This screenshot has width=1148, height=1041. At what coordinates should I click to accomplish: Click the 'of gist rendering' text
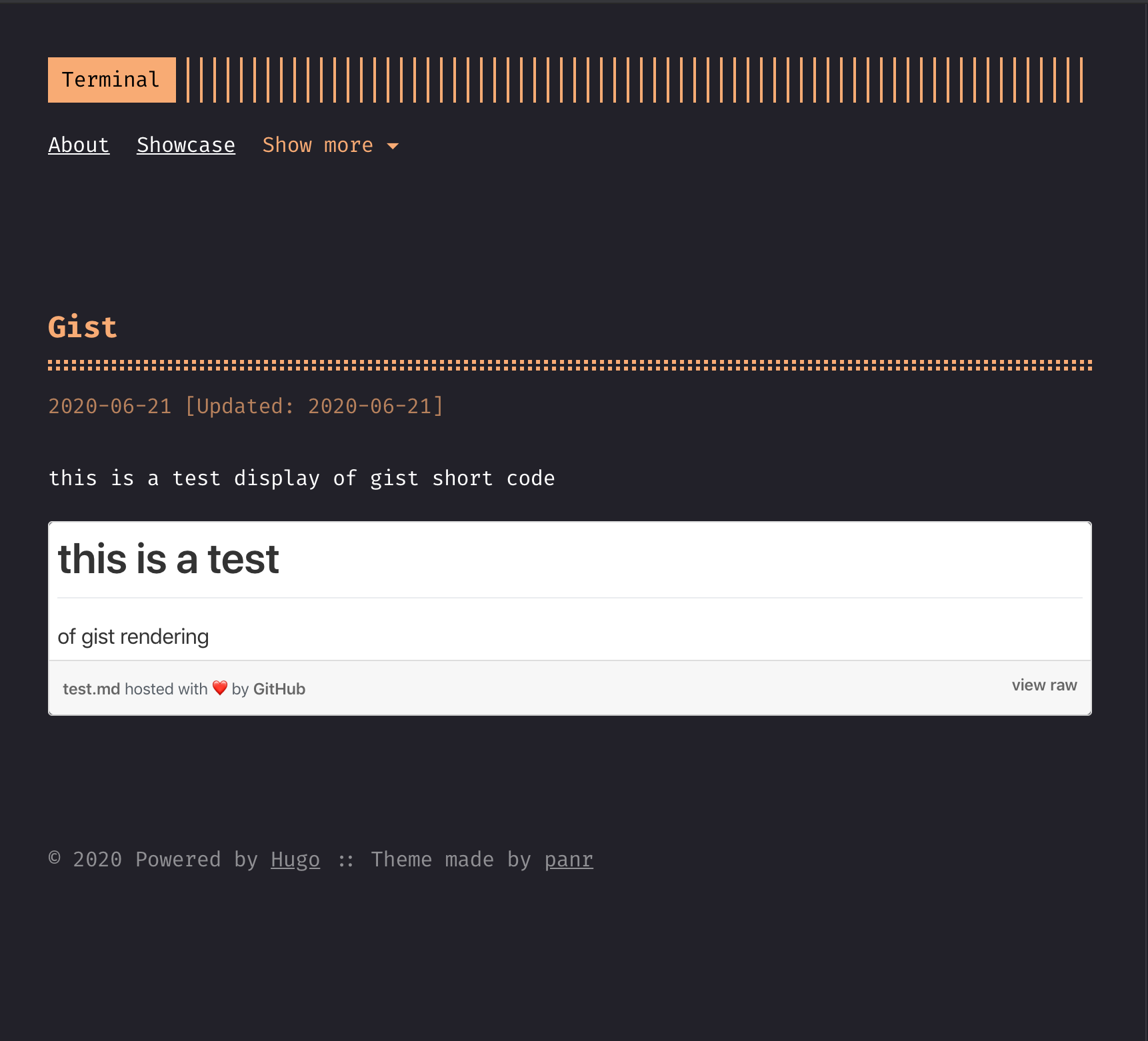pos(133,636)
